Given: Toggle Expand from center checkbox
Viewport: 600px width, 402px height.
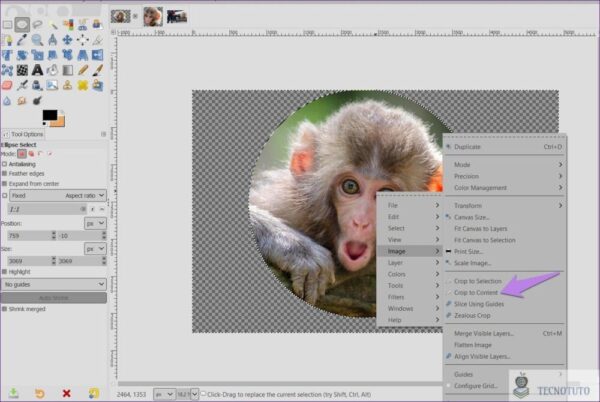Looking at the screenshot, I should pos(5,184).
